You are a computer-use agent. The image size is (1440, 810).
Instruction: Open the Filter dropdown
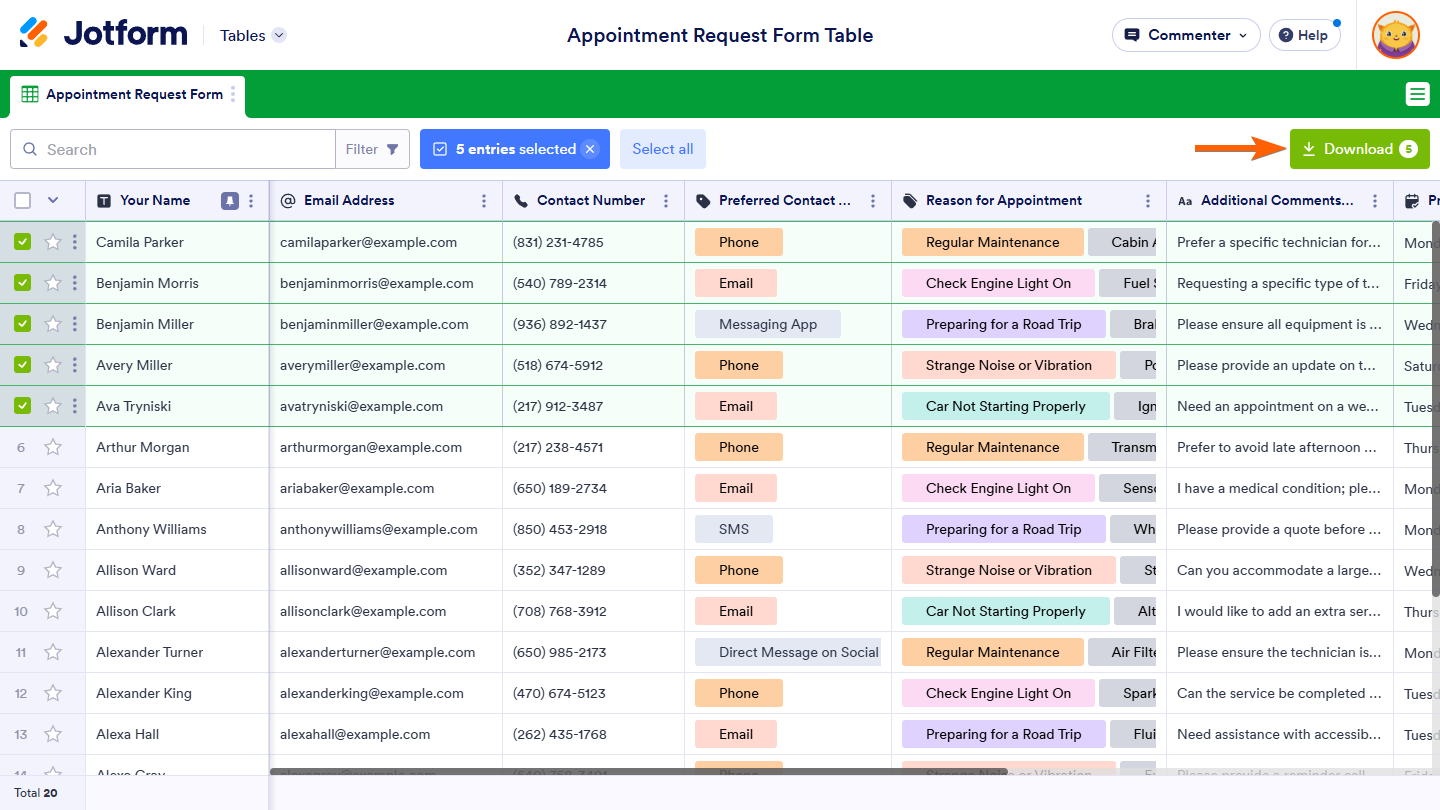point(372,149)
